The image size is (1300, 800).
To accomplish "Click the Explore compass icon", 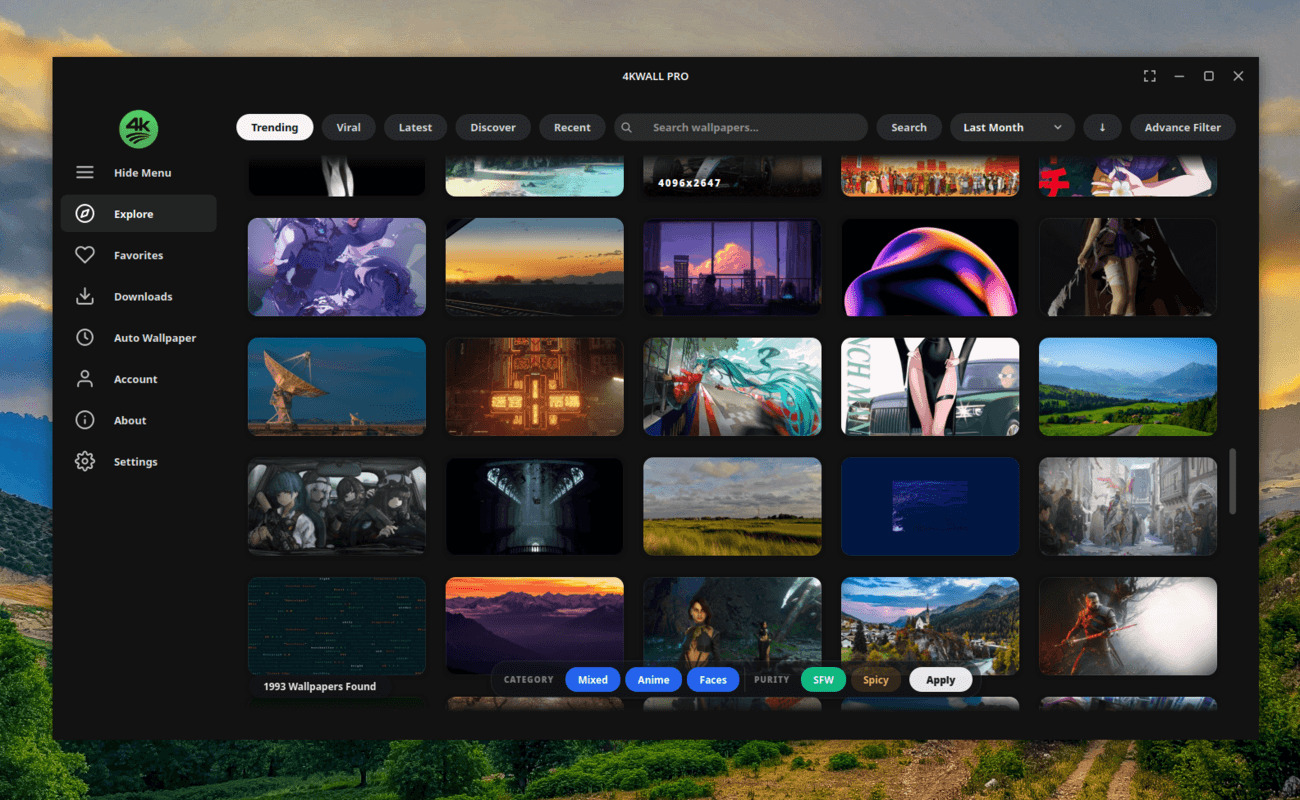I will pyautogui.click(x=85, y=214).
